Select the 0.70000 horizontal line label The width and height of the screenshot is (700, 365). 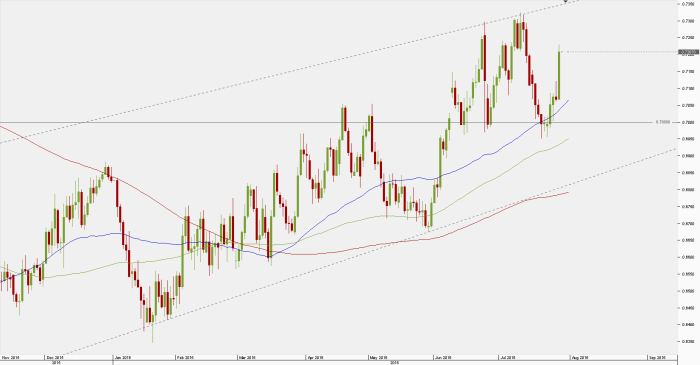[663, 122]
